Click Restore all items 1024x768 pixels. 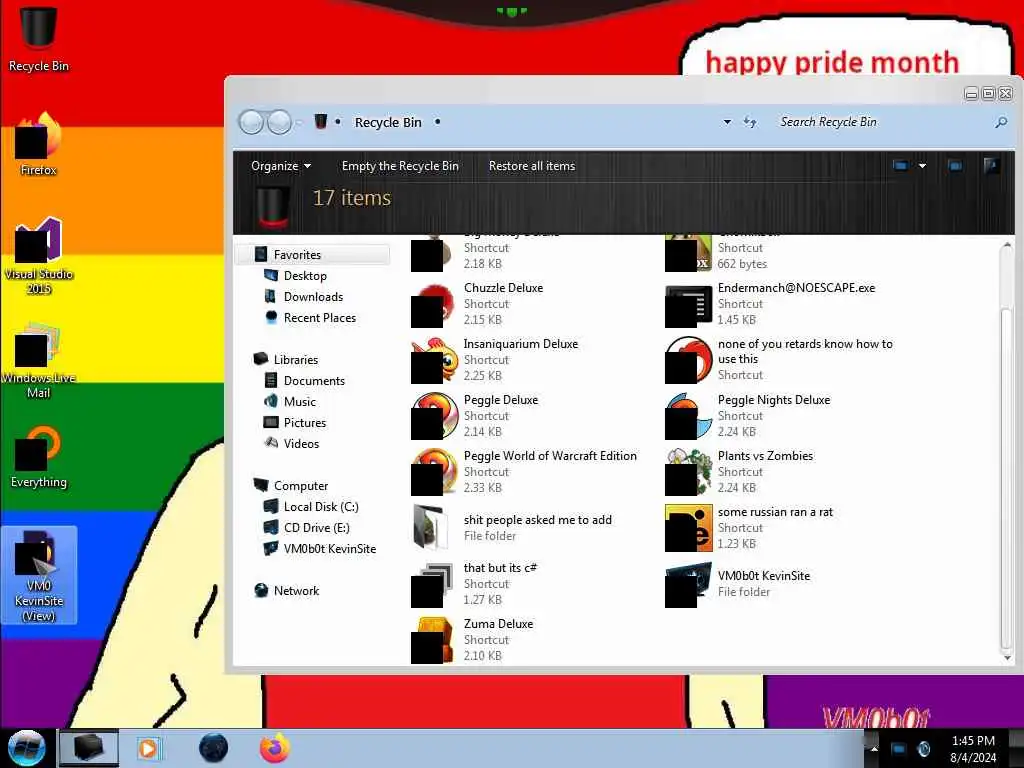(x=532, y=166)
